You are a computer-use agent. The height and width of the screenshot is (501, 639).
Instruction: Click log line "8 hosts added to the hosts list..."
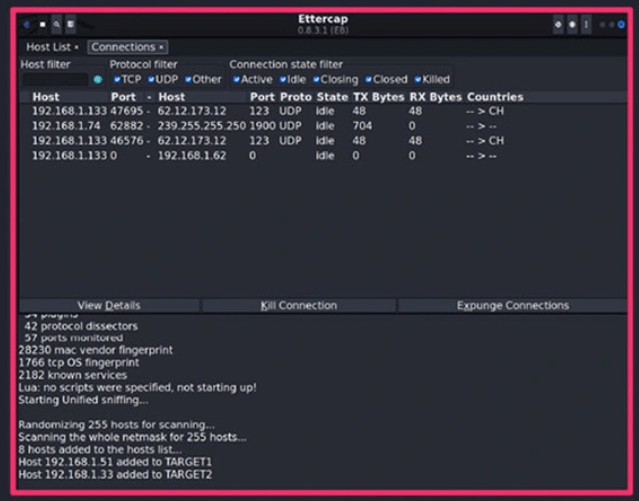pos(100,450)
